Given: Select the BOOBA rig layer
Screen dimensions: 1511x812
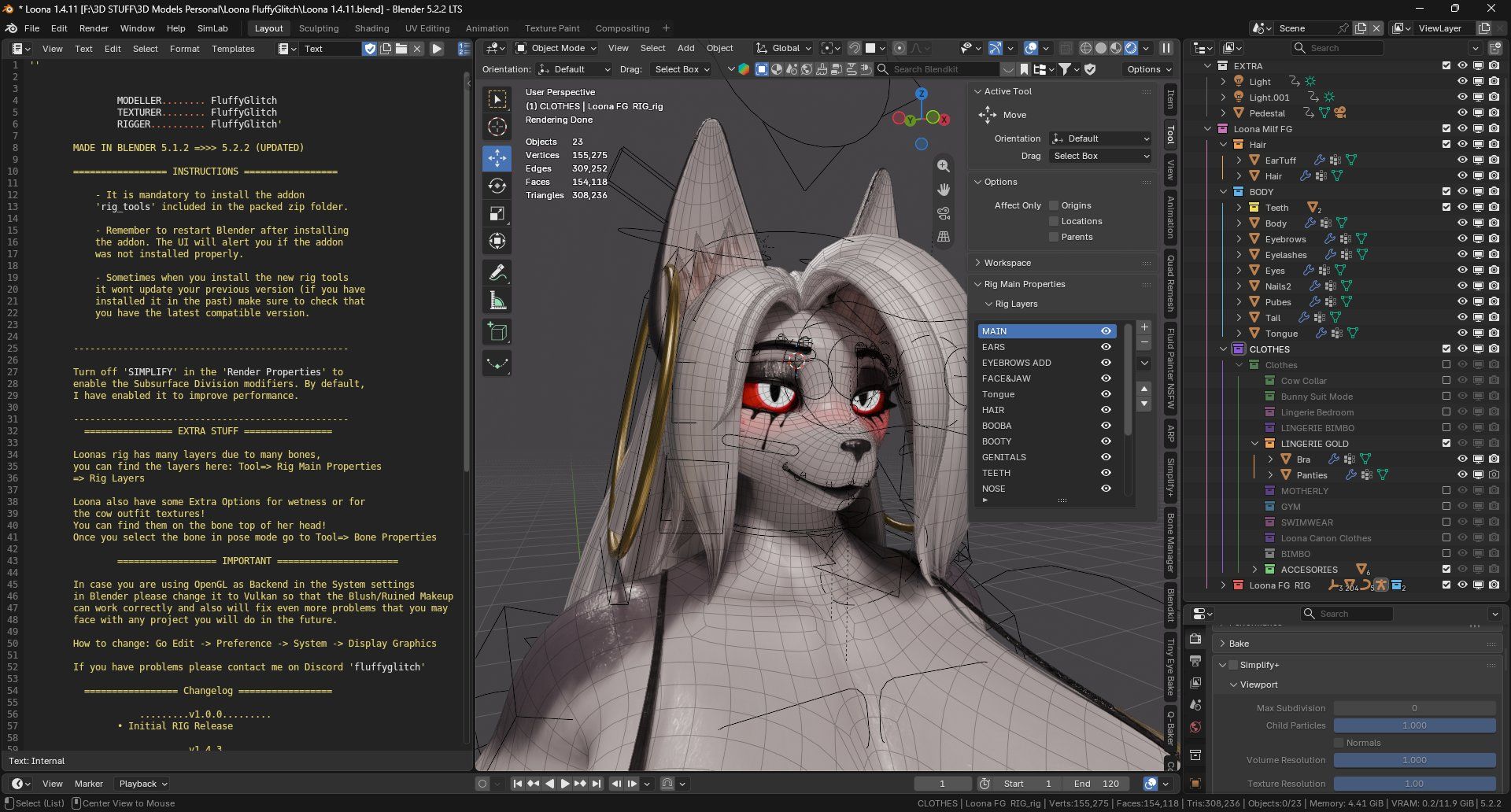Looking at the screenshot, I should pos(1039,426).
